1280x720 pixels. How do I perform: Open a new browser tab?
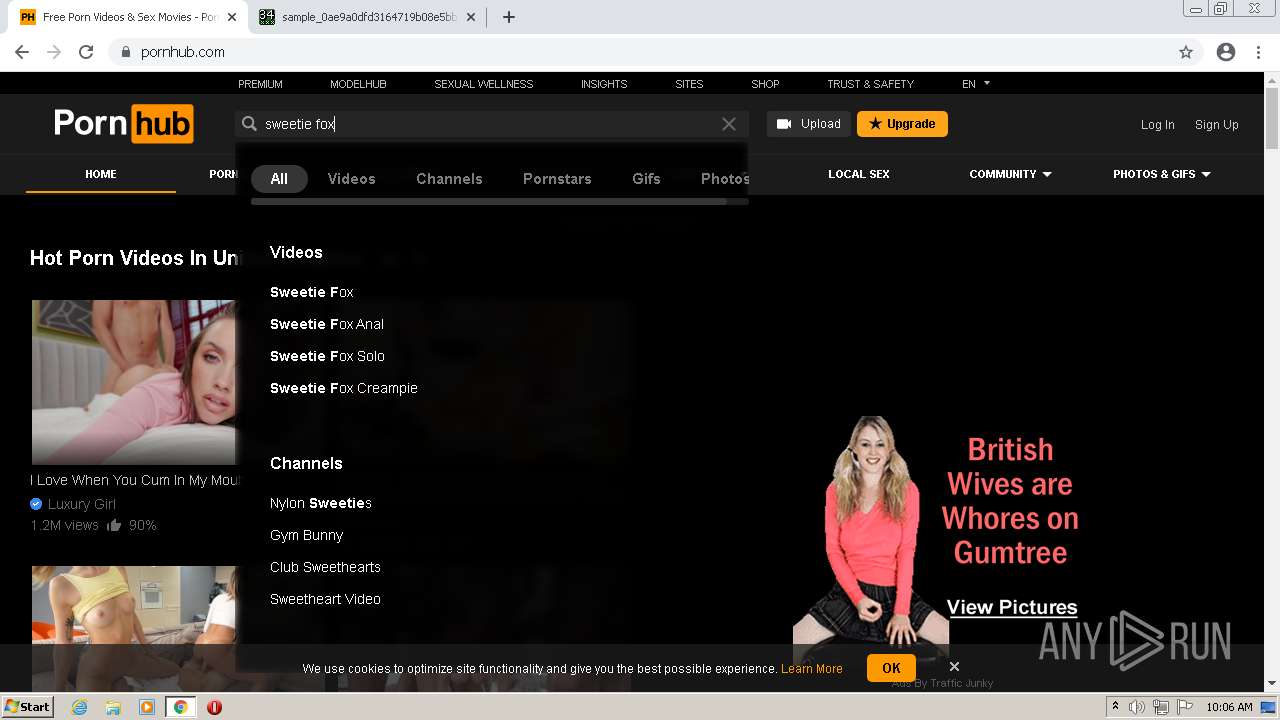pos(509,17)
